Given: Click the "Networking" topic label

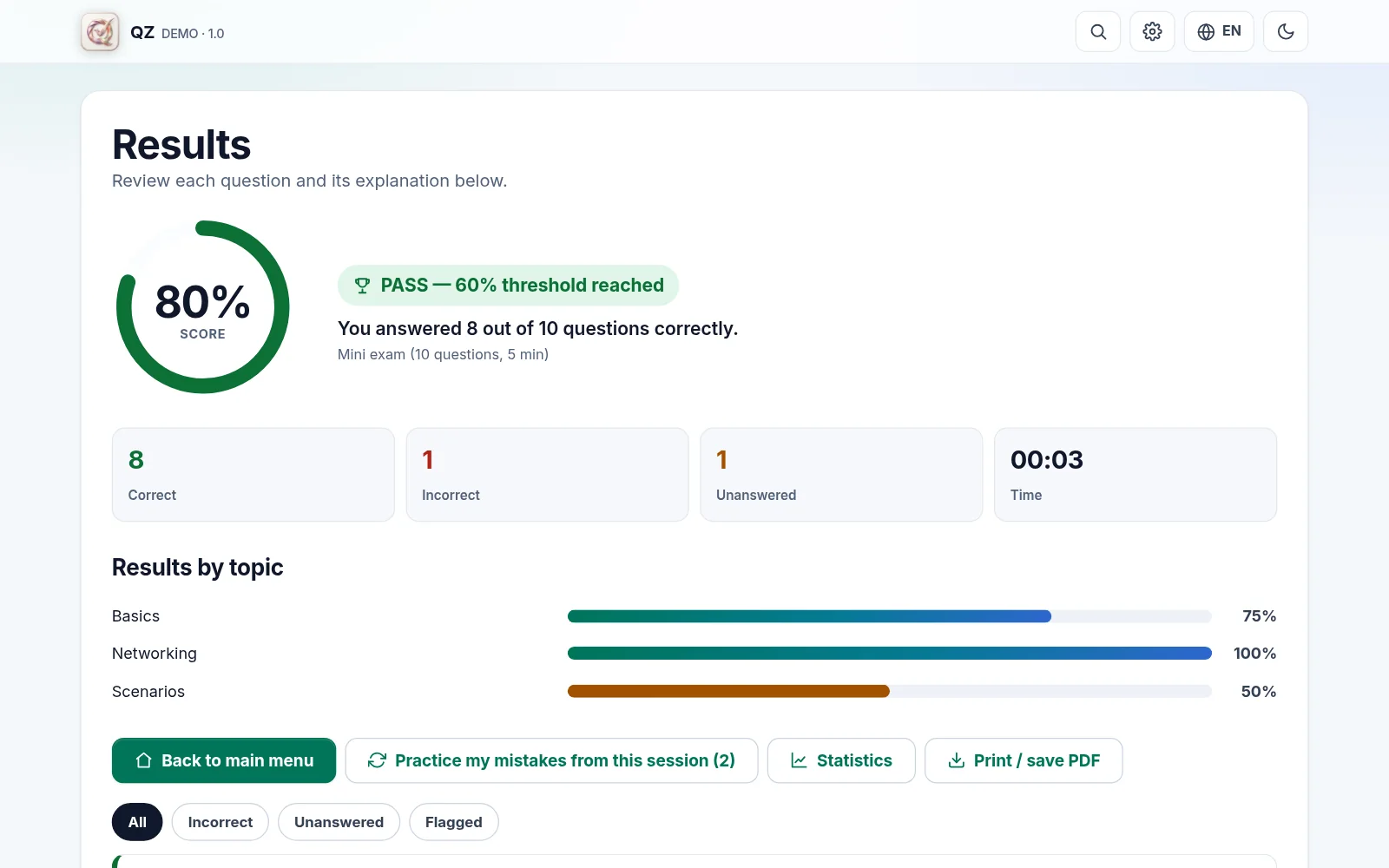Looking at the screenshot, I should point(155,654).
